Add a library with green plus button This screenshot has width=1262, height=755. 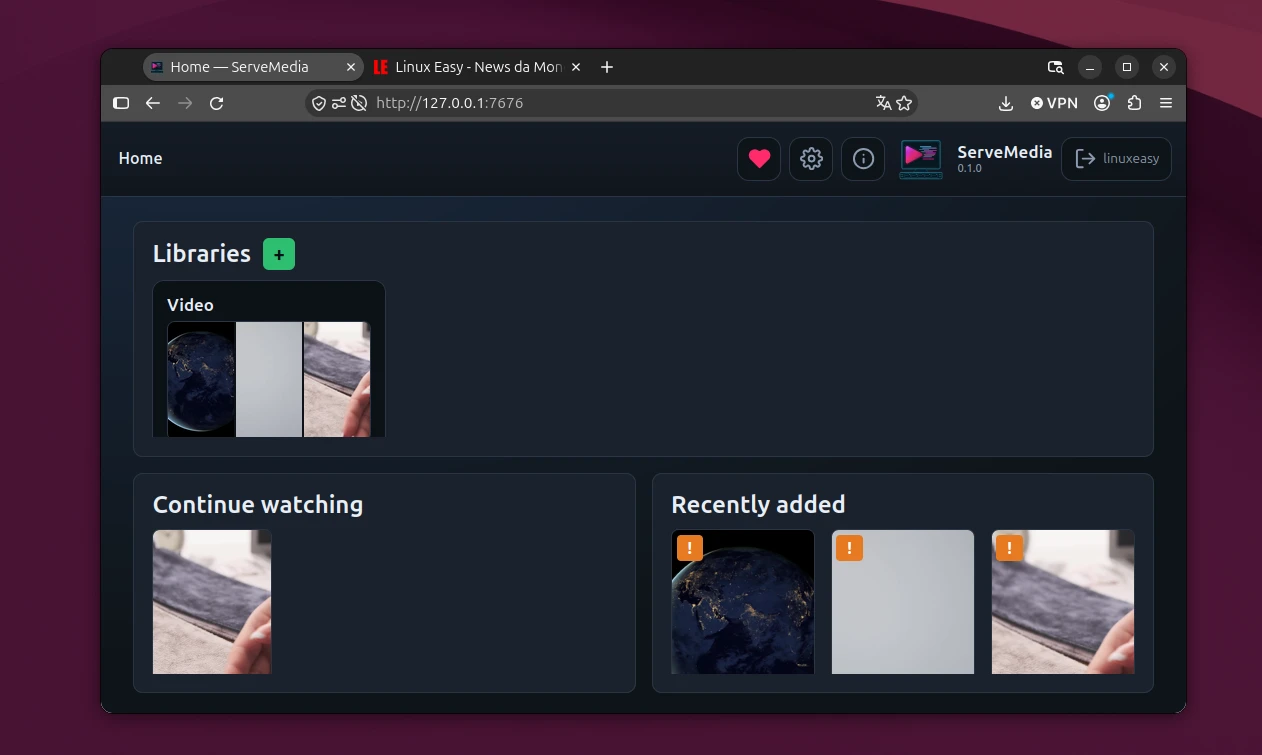point(279,254)
